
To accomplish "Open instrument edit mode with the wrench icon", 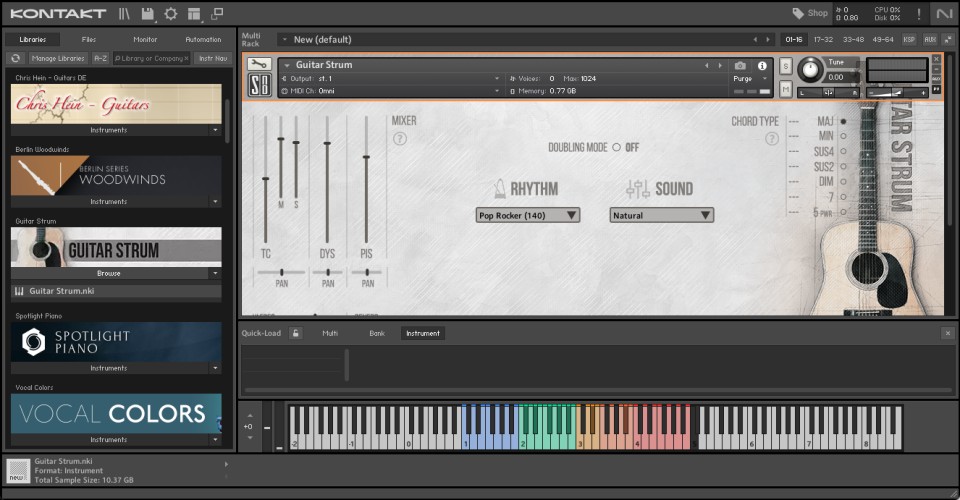I will pyautogui.click(x=259, y=66).
